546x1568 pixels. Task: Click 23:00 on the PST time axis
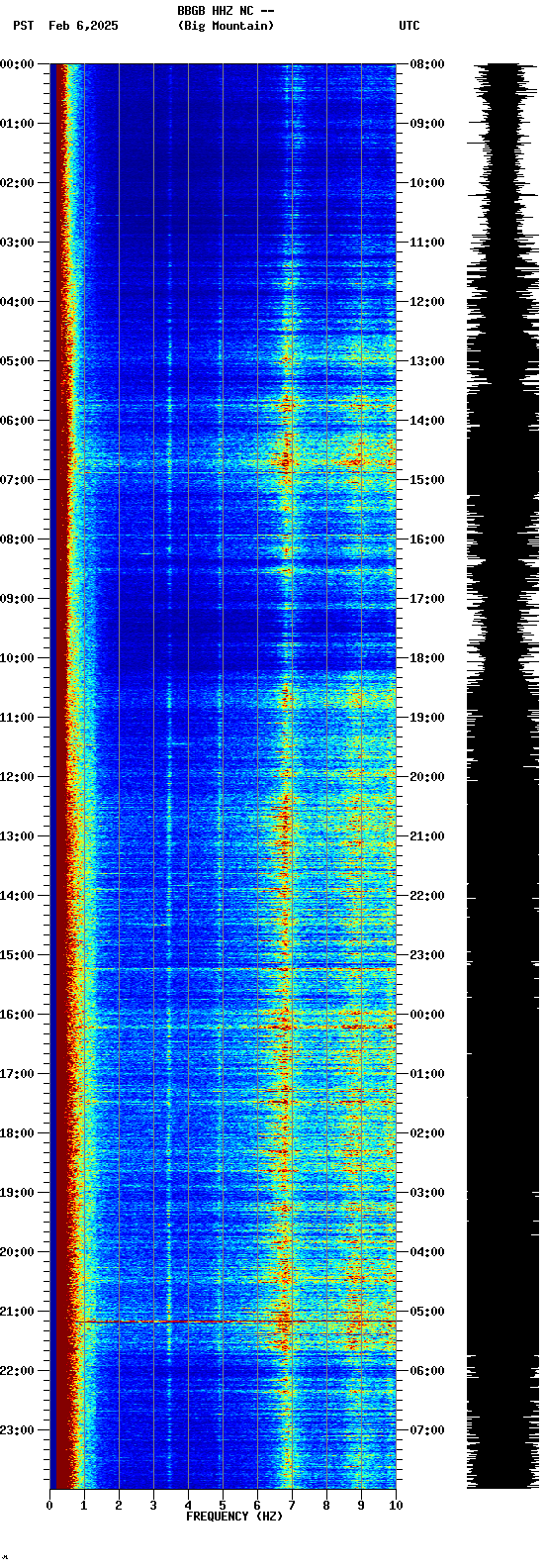coord(17,1430)
